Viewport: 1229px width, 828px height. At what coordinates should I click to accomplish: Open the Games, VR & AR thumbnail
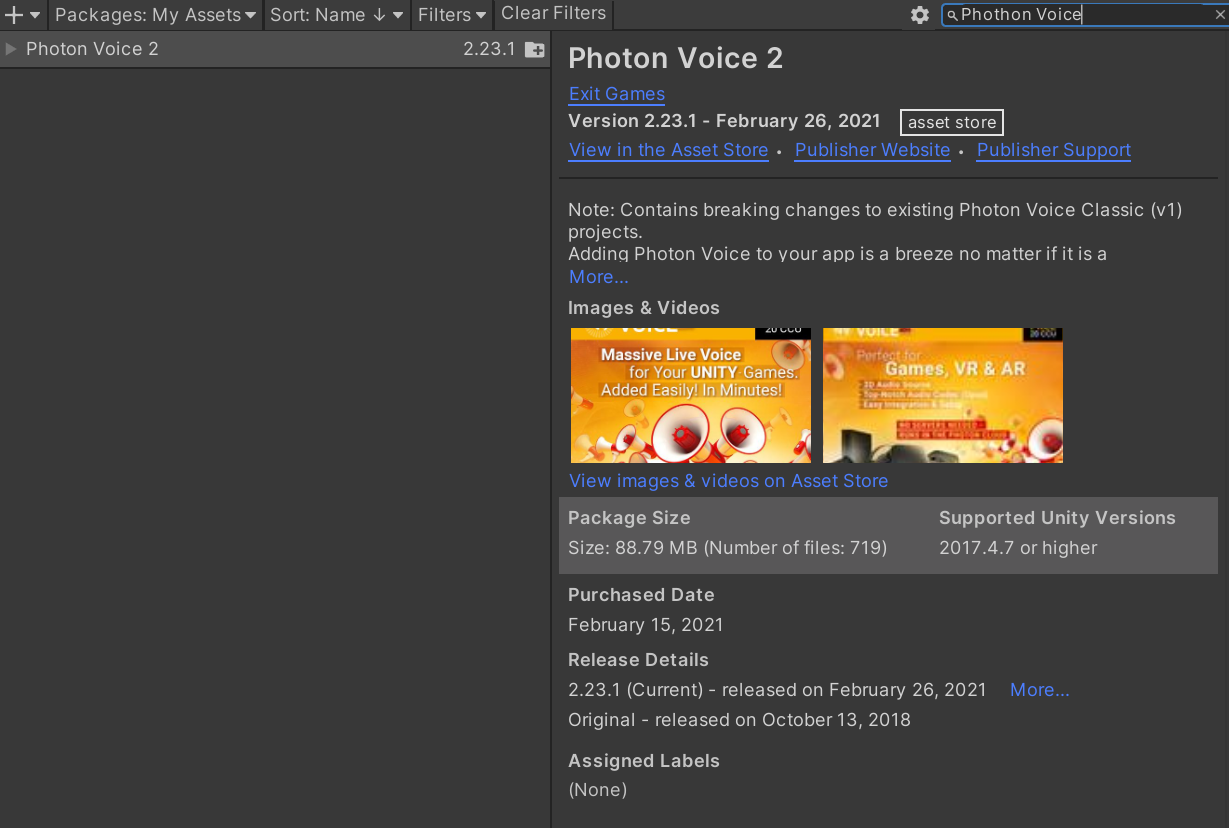(943, 395)
